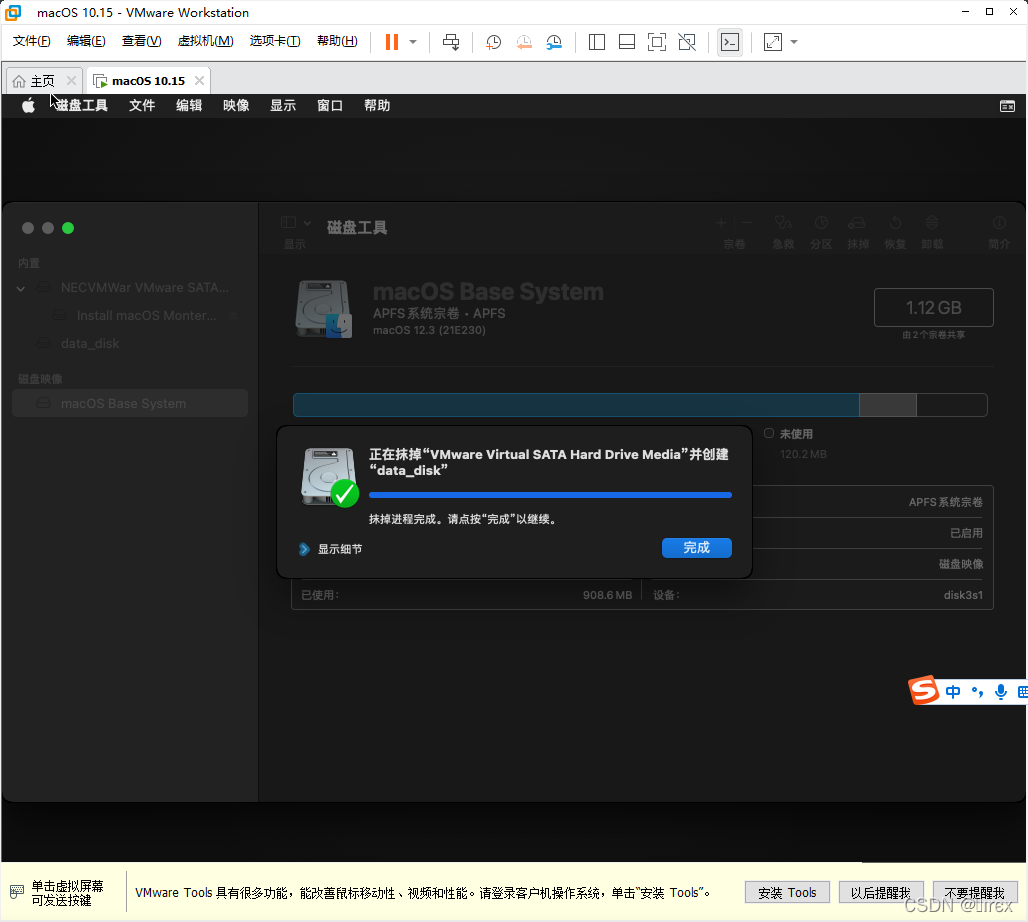Click the 急救 first aid icon

(783, 223)
